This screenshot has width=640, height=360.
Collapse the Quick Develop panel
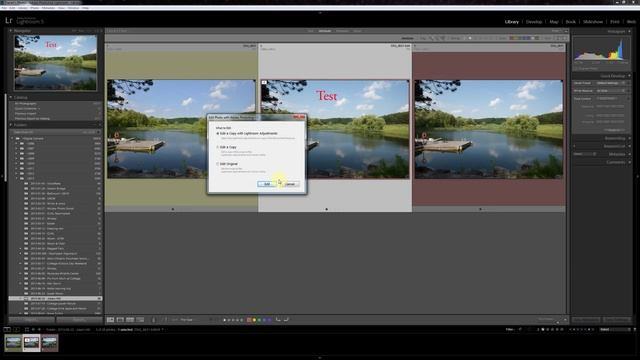tap(630, 76)
